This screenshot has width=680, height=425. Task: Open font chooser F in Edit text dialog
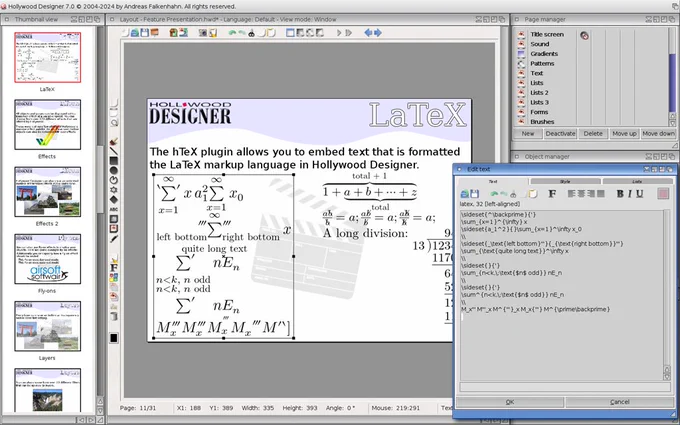click(552, 194)
